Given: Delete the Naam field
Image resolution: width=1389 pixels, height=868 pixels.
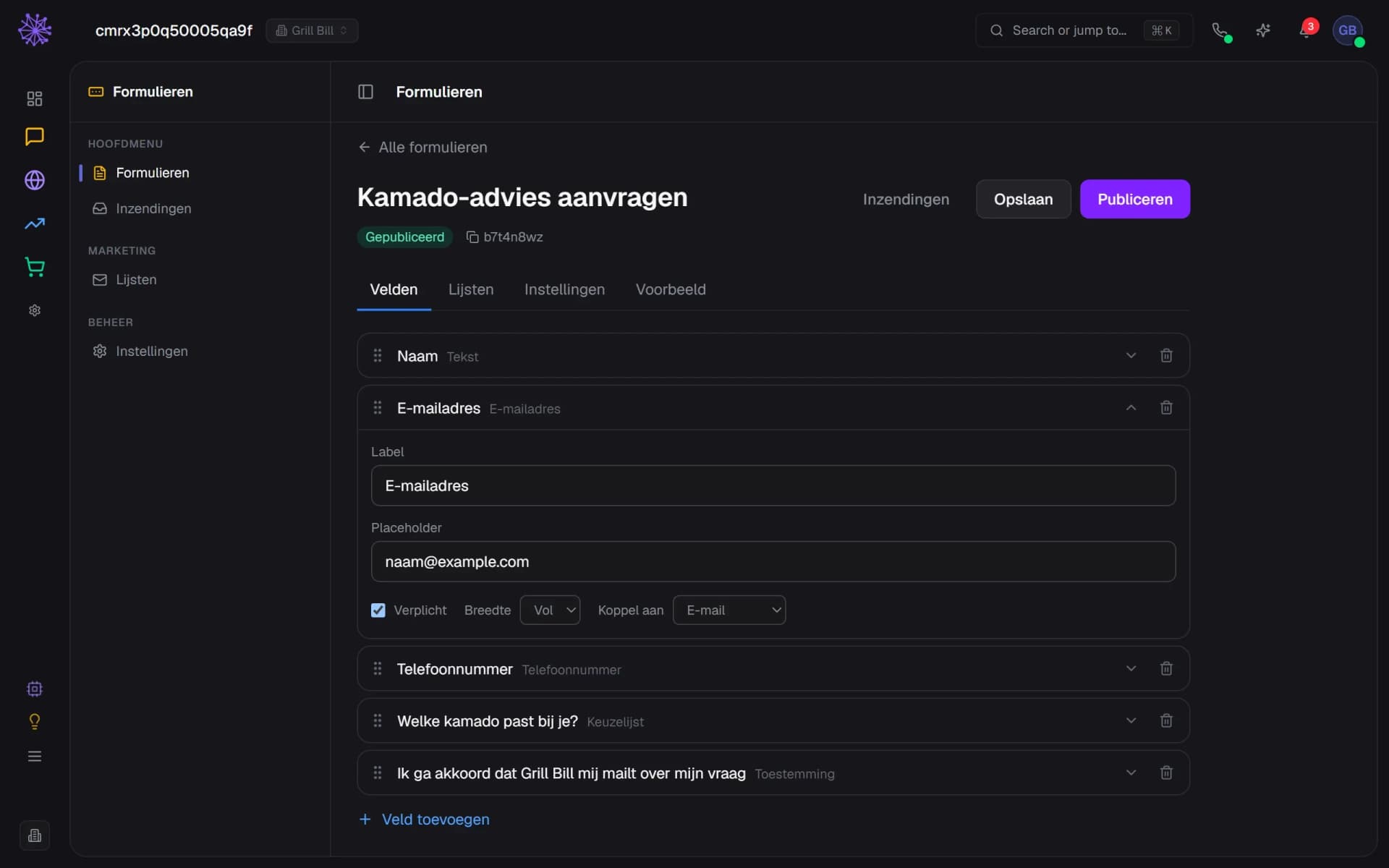Looking at the screenshot, I should pos(1166,355).
